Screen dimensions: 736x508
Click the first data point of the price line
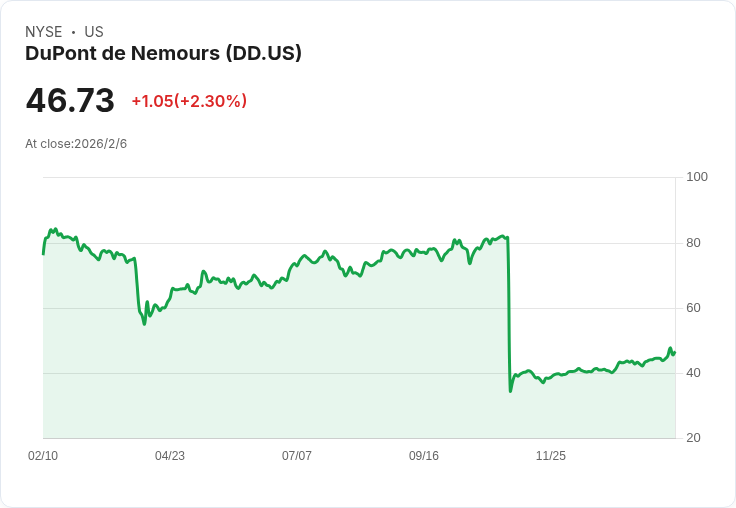point(43,254)
